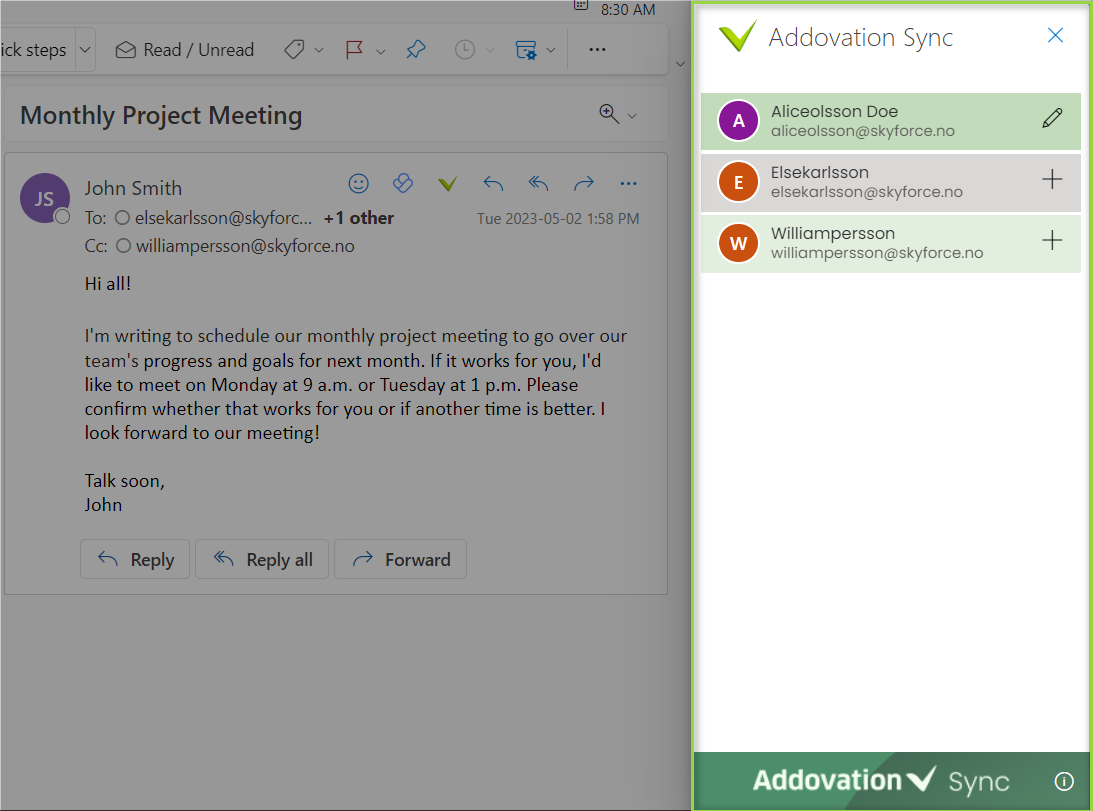Click the info icon in Addovation footer

pos(1064,781)
